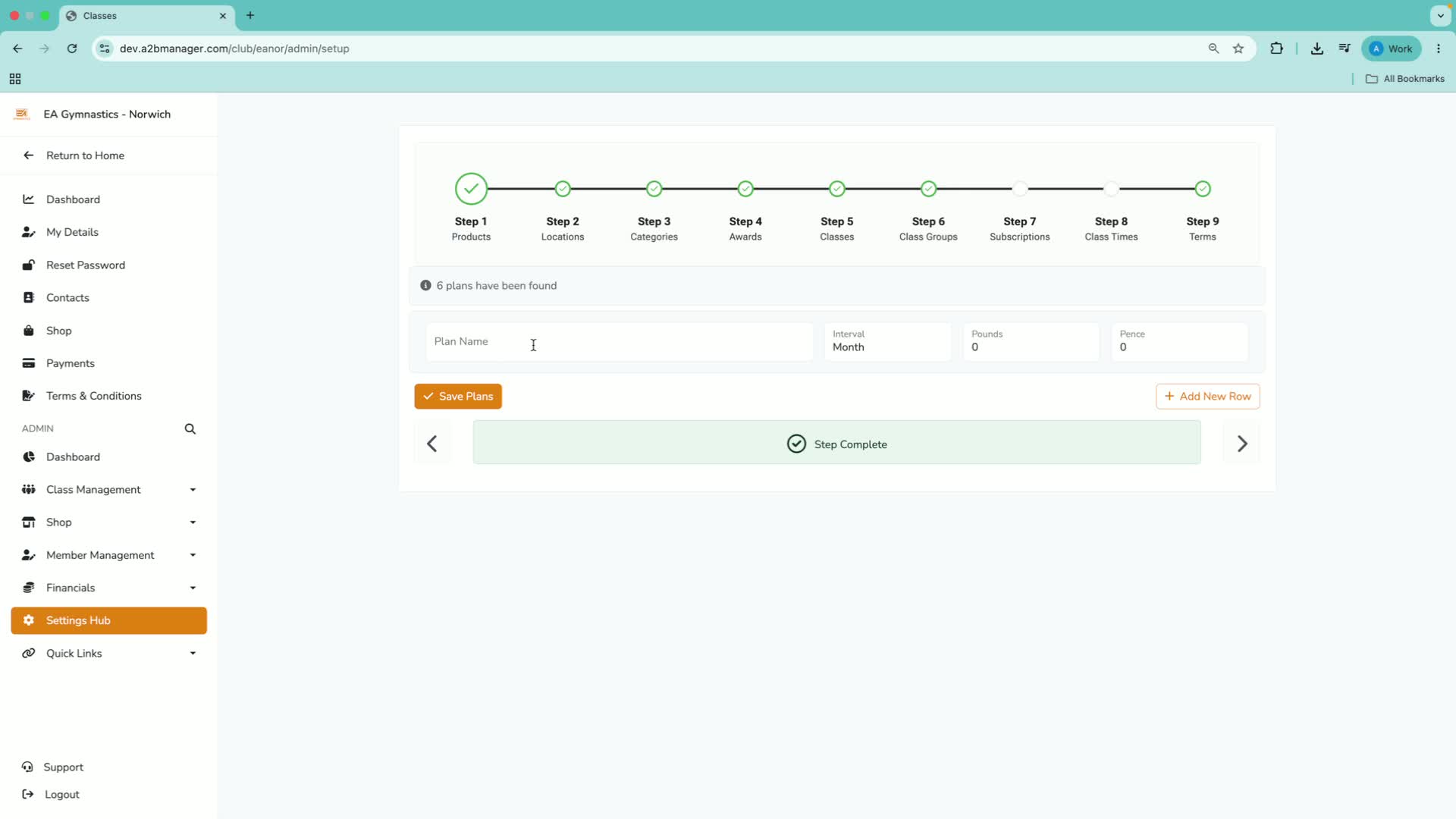Expand the Class Management menu
1456x819 pixels.
tap(109, 490)
